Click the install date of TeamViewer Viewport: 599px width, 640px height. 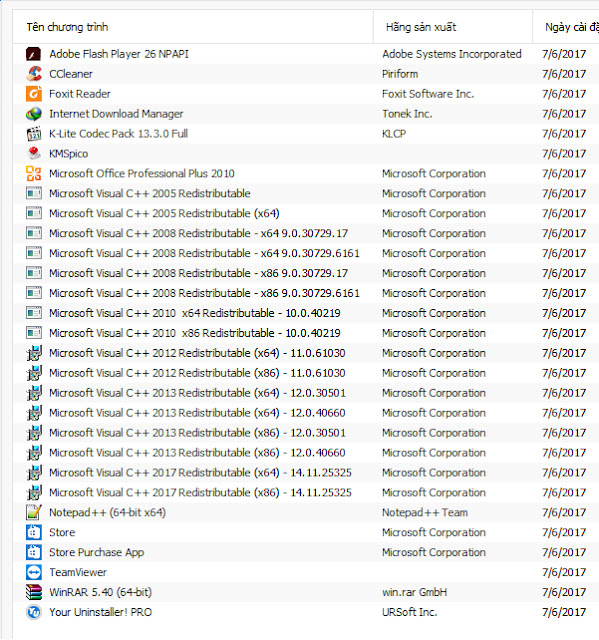coord(564,572)
